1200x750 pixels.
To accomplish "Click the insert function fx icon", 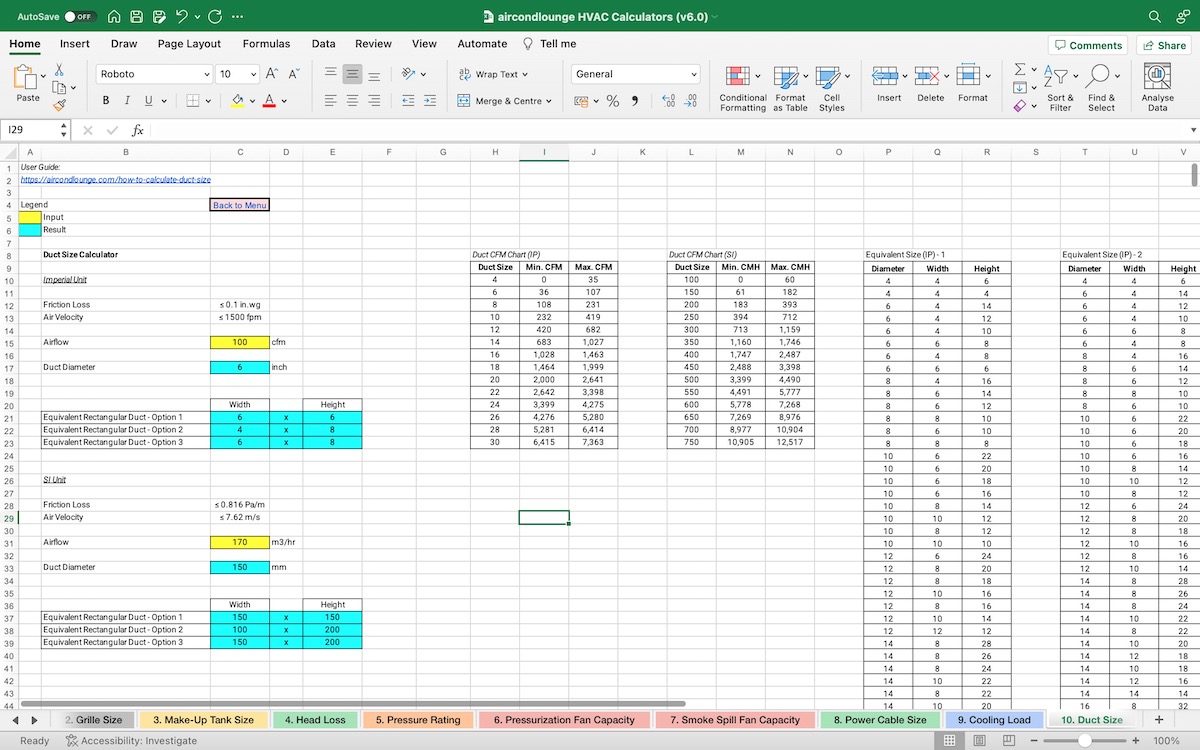I will (x=138, y=130).
